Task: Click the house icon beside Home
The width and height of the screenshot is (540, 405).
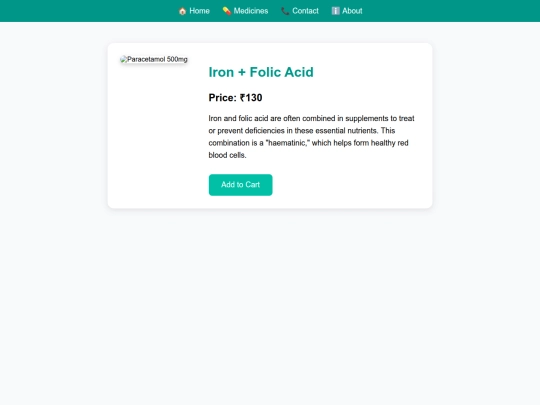Action: point(182,11)
